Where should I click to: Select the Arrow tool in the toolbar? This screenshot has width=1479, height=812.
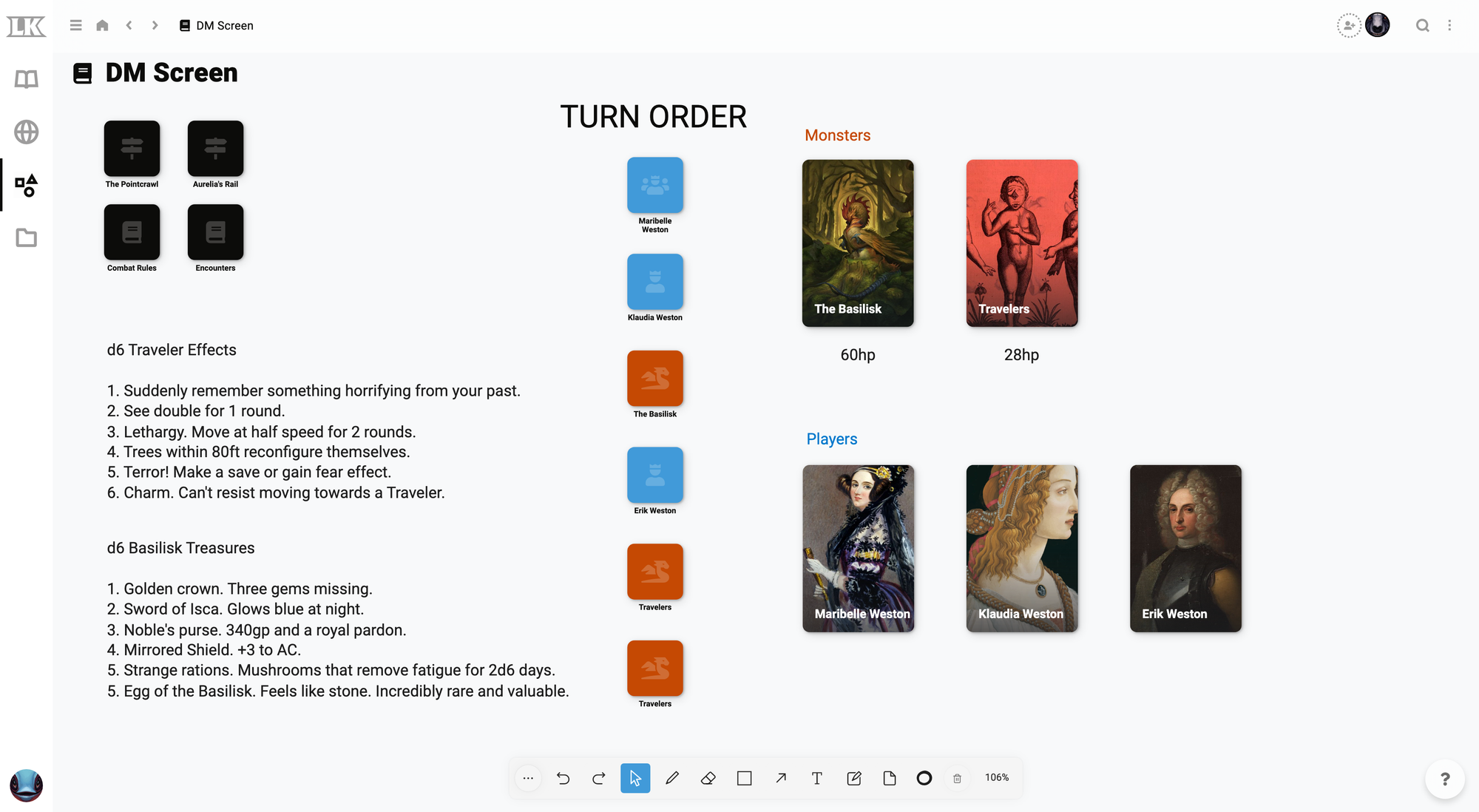pyautogui.click(x=780, y=778)
